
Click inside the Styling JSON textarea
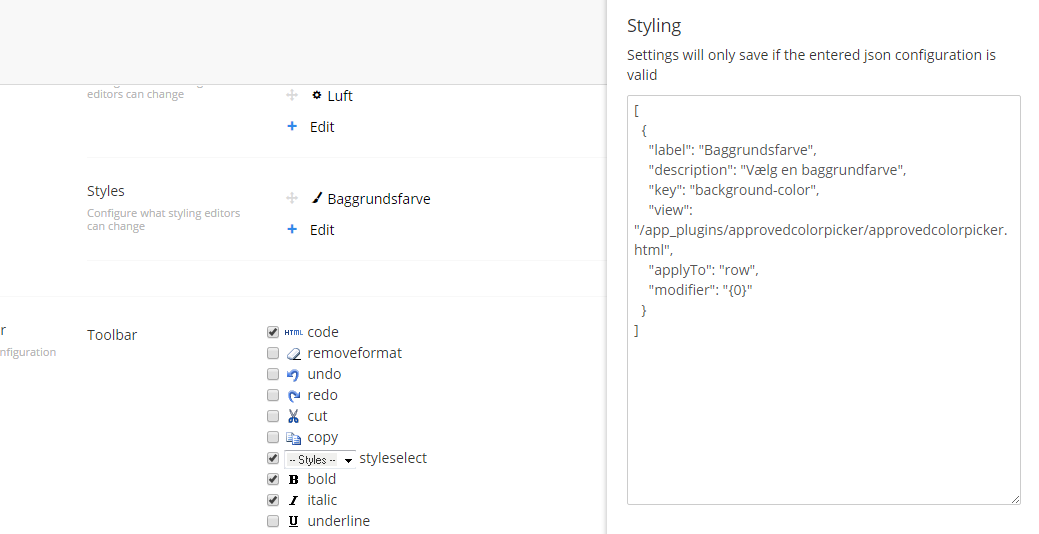click(824, 299)
